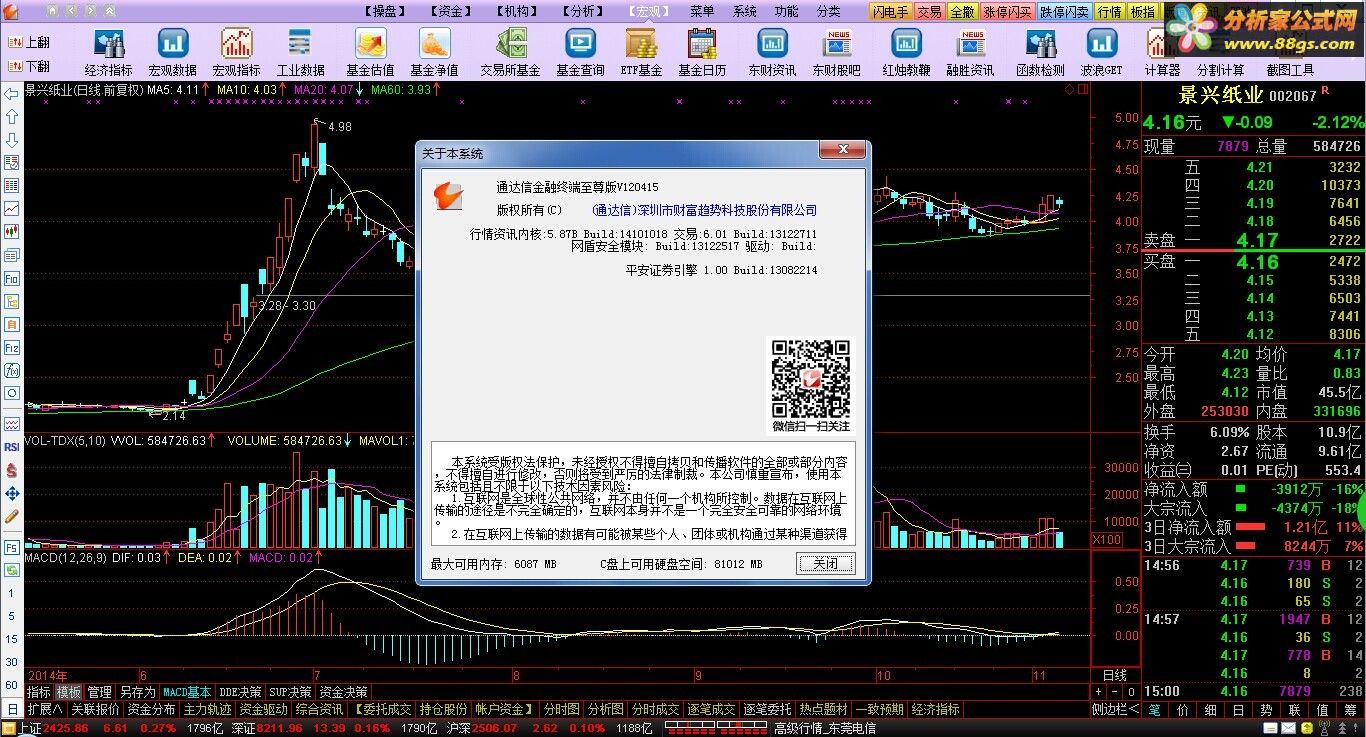Click the 跌停闪卖 button
Screen dimensions: 1366x737
(1064, 11)
